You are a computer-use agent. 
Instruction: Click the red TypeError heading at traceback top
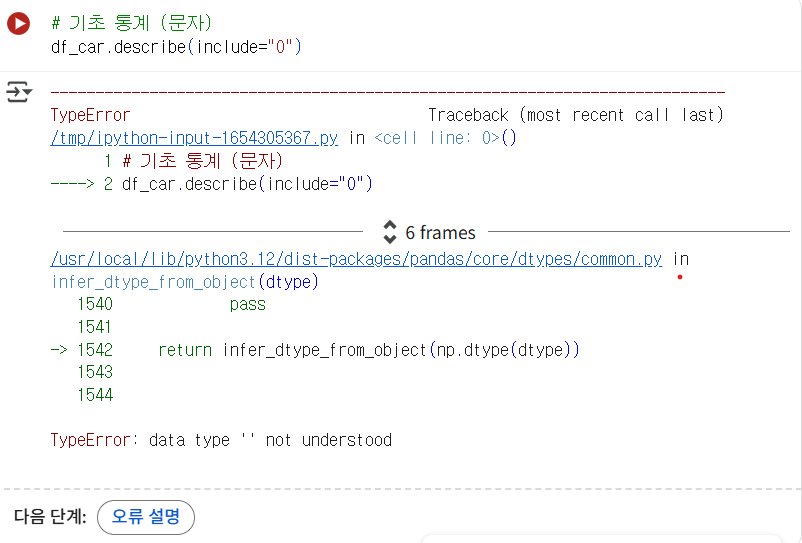point(91,115)
